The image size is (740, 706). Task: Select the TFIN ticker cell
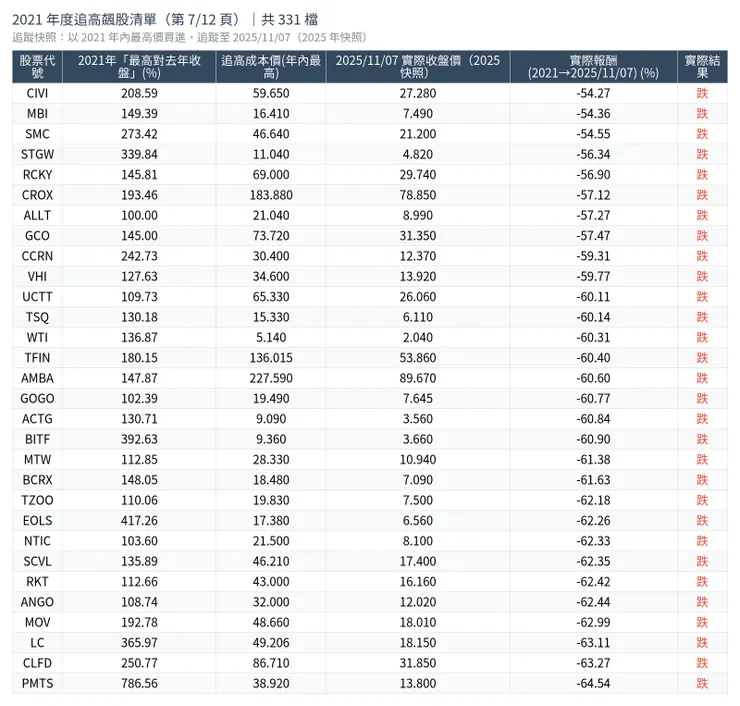(37, 358)
